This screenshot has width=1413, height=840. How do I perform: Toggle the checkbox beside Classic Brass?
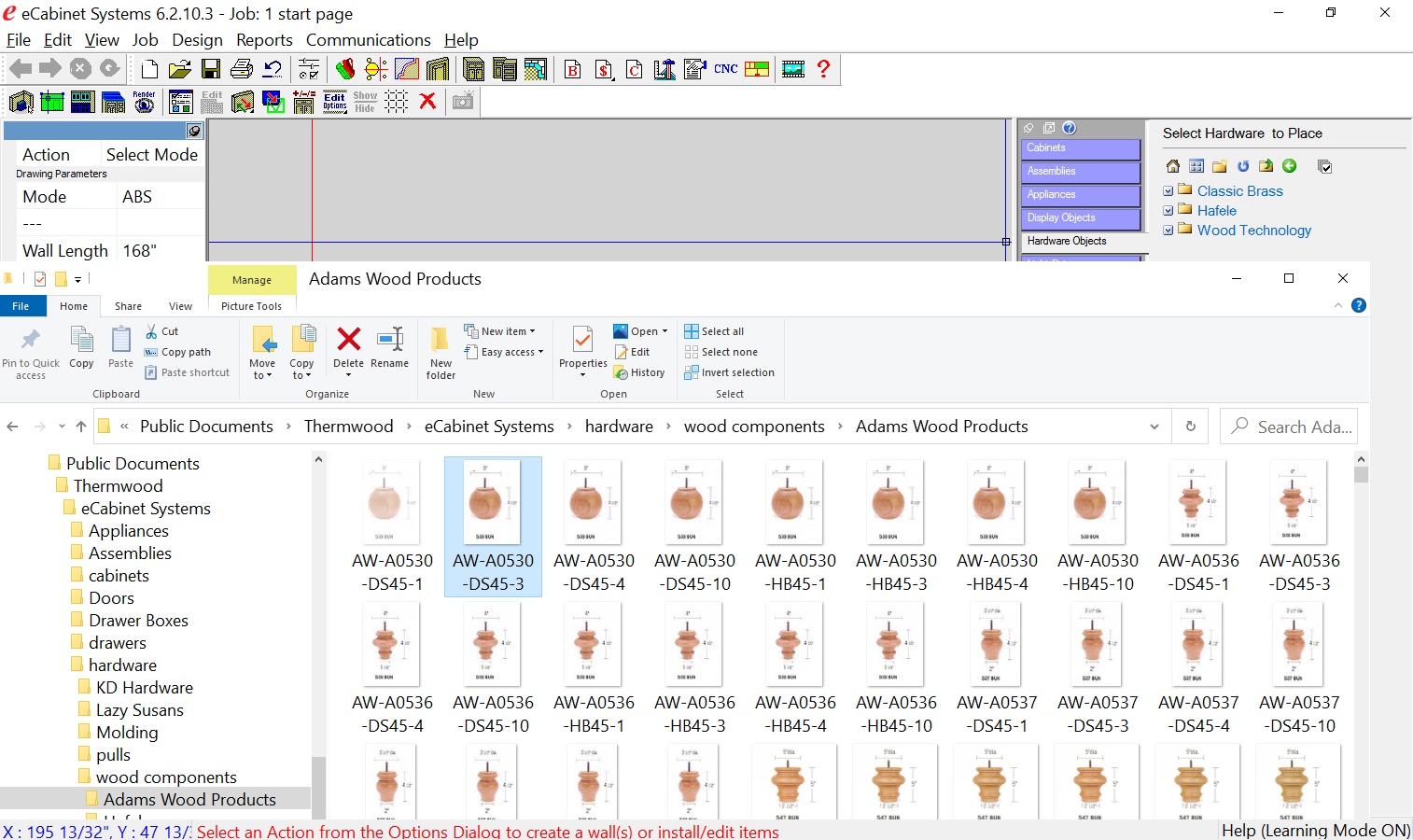click(1168, 191)
